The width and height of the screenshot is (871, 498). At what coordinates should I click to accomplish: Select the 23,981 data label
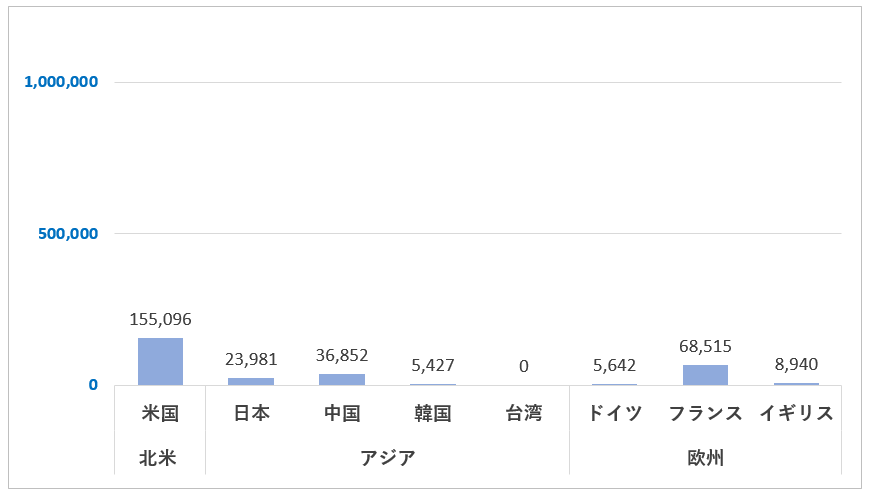click(251, 360)
